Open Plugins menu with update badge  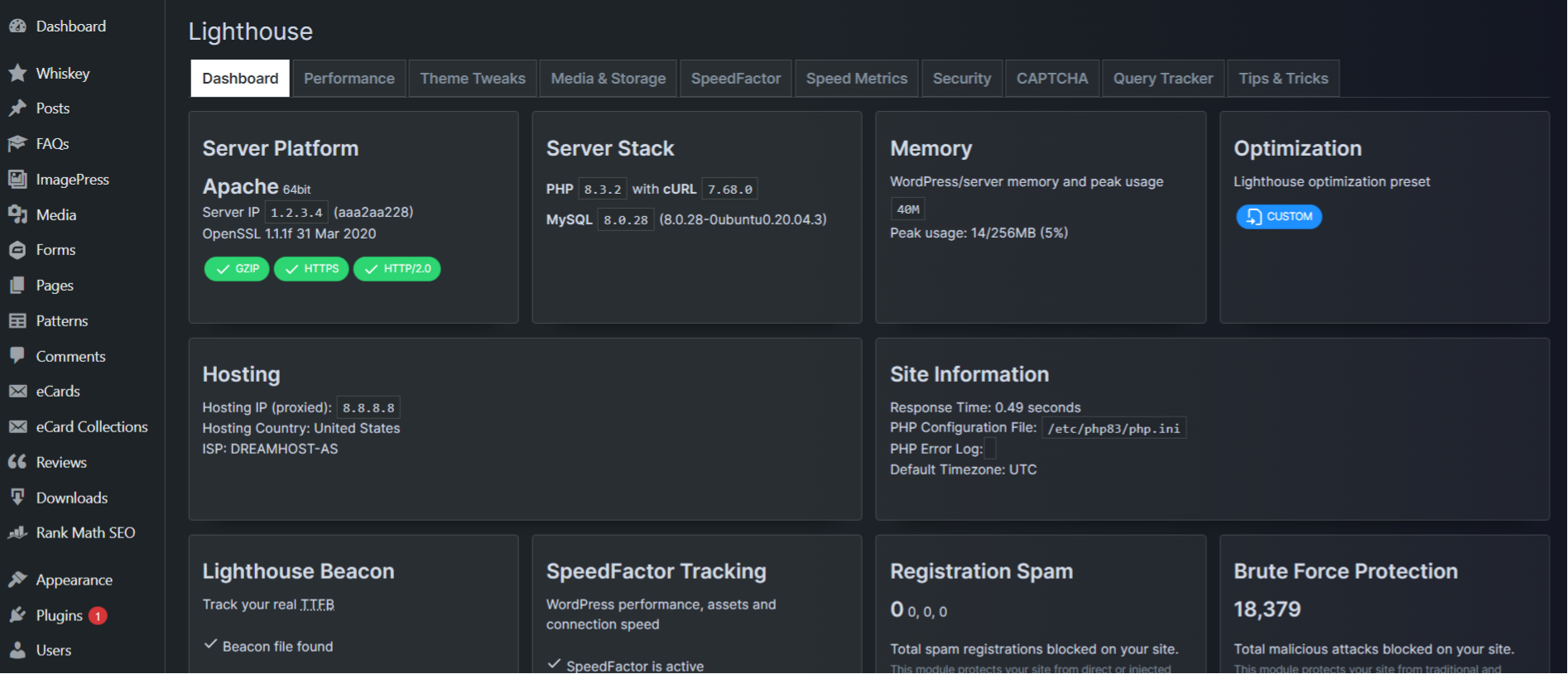pyautogui.click(x=60, y=615)
